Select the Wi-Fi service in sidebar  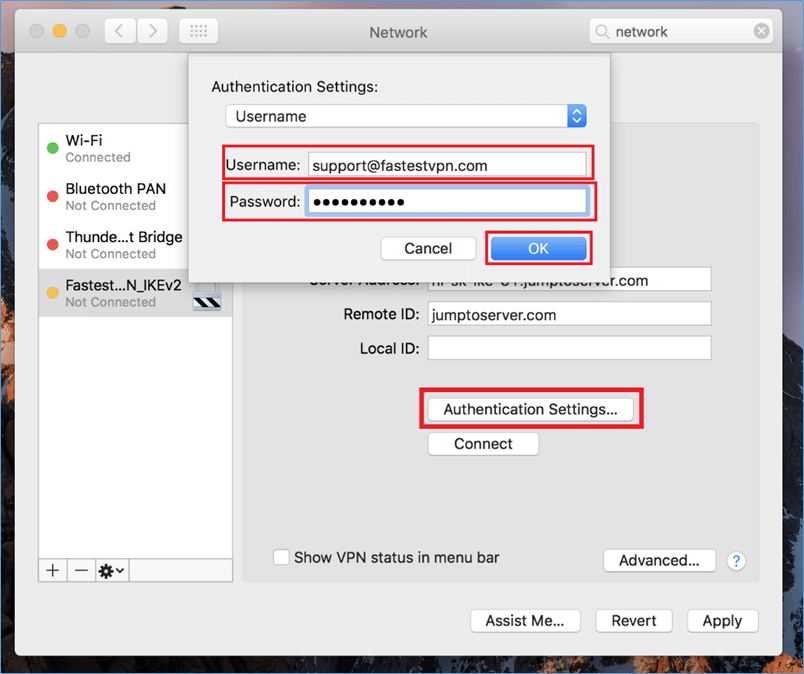113,148
